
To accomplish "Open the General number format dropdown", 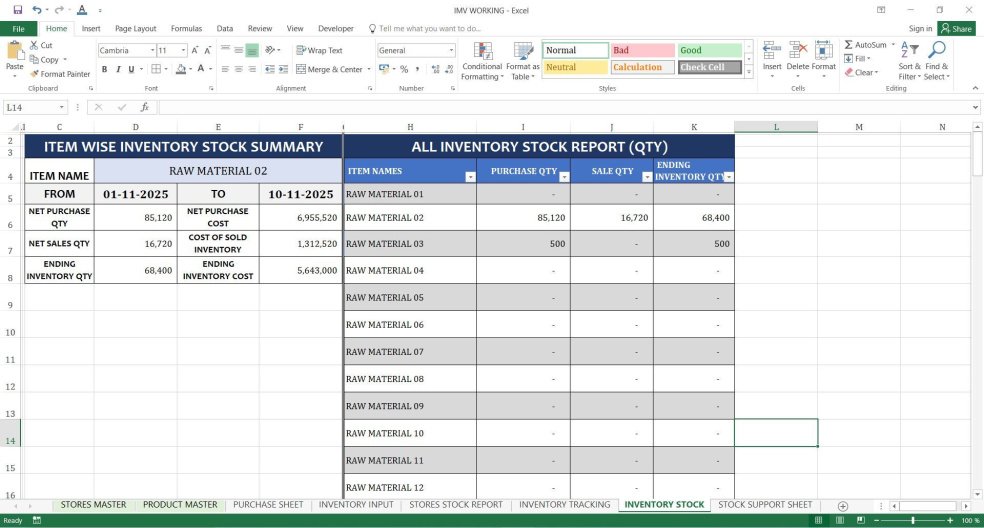I will tap(451, 50).
